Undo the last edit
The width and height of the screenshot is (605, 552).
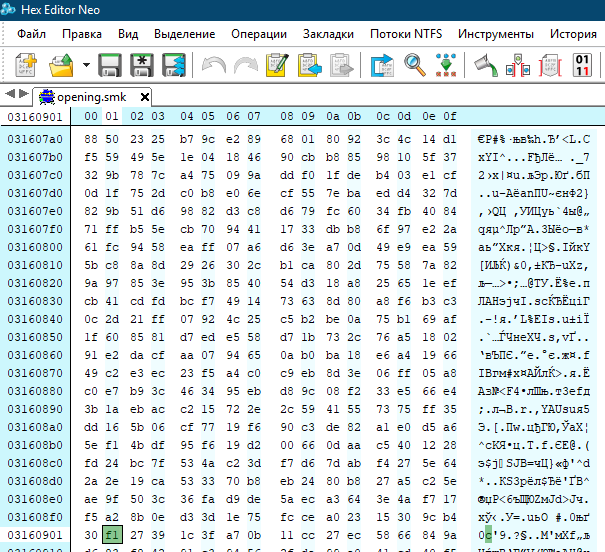pyautogui.click(x=214, y=65)
